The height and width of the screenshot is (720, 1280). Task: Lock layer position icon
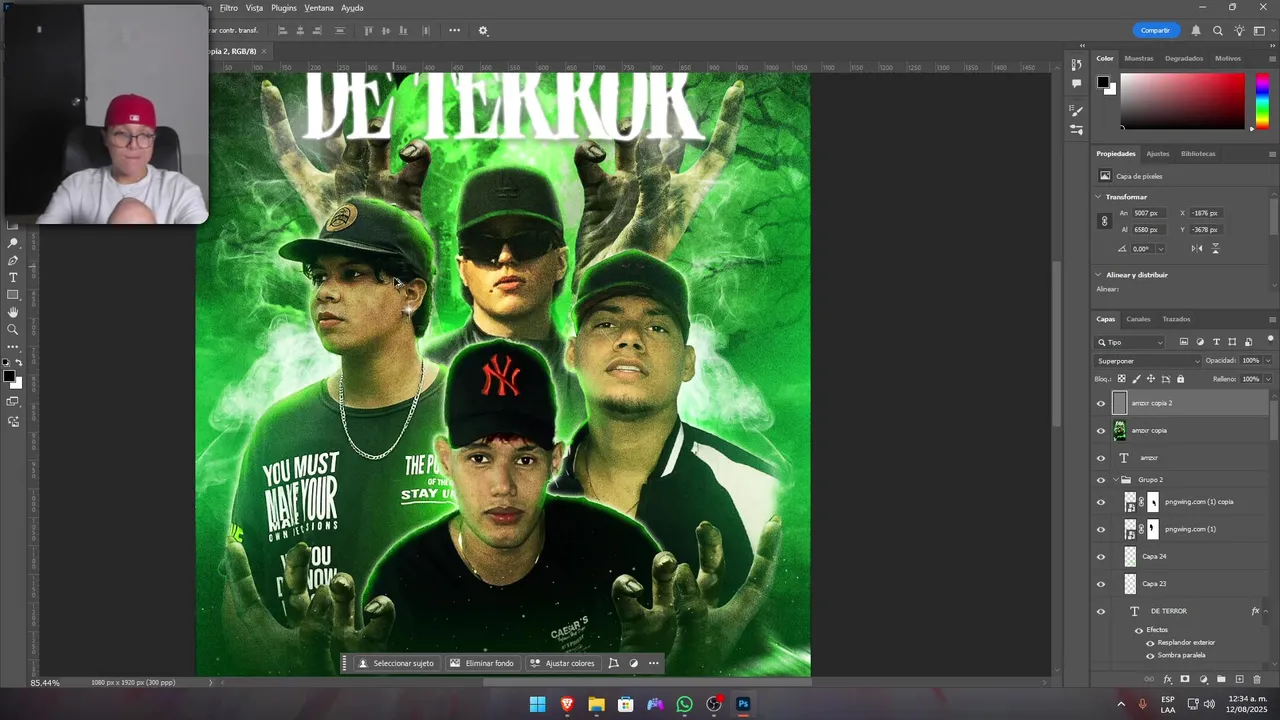1151,379
